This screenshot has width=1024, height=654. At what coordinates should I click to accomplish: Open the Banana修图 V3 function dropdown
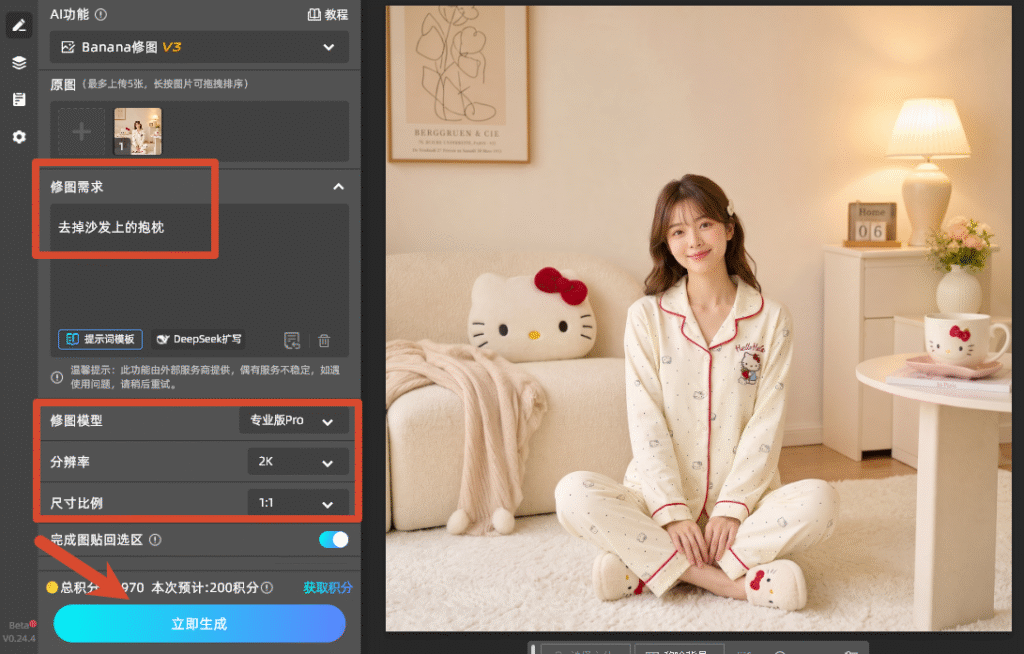point(199,47)
